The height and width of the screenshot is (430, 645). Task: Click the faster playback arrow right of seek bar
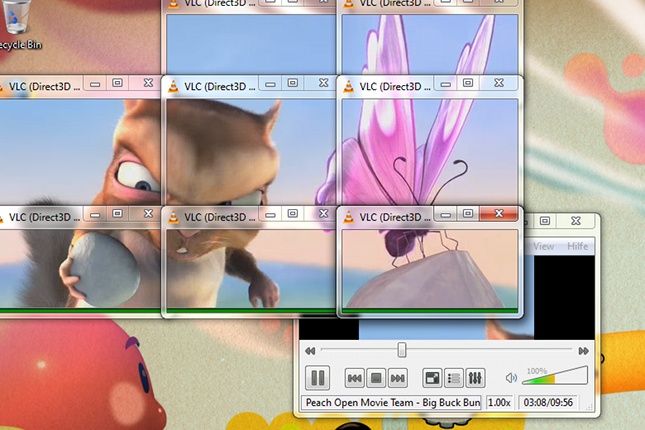coord(583,350)
